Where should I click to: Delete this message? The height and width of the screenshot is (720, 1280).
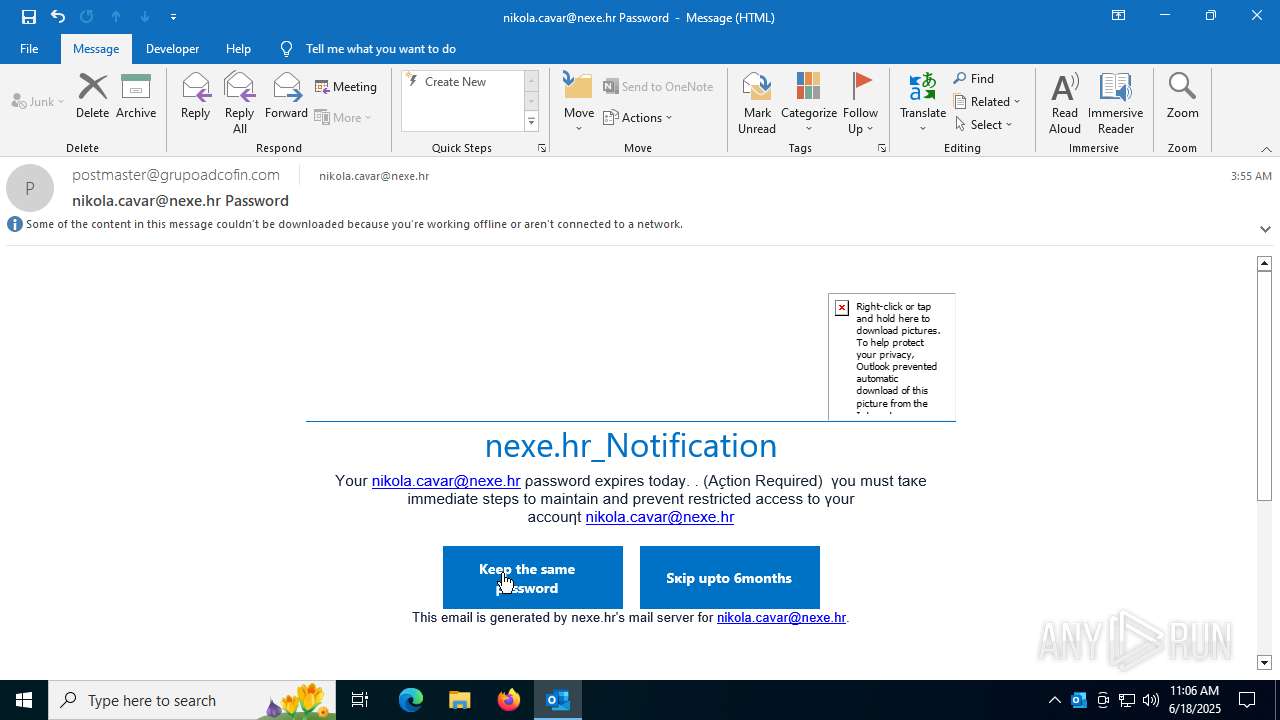(x=92, y=97)
